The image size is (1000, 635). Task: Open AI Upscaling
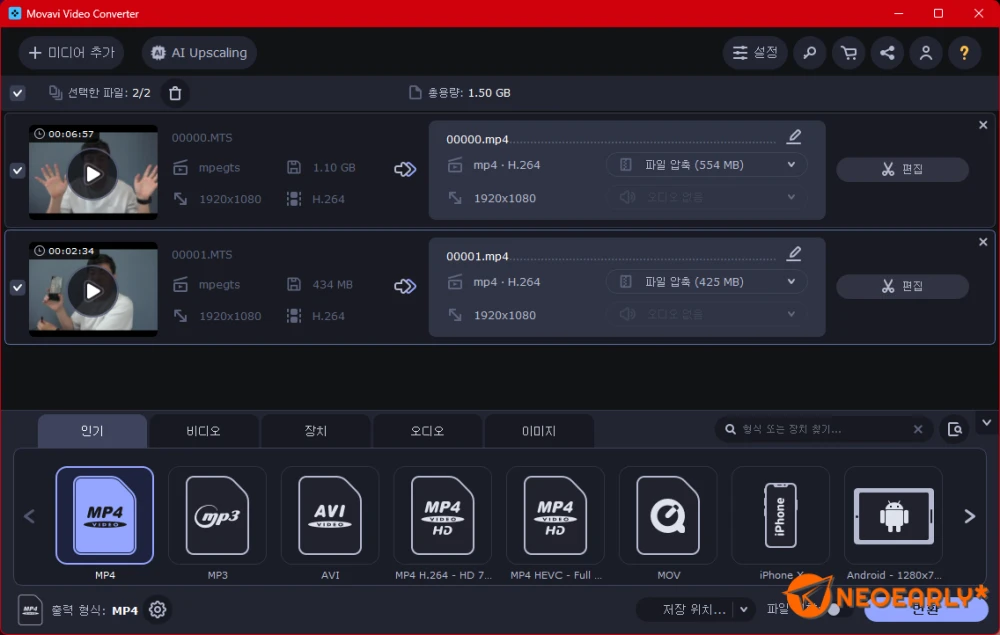click(x=199, y=52)
